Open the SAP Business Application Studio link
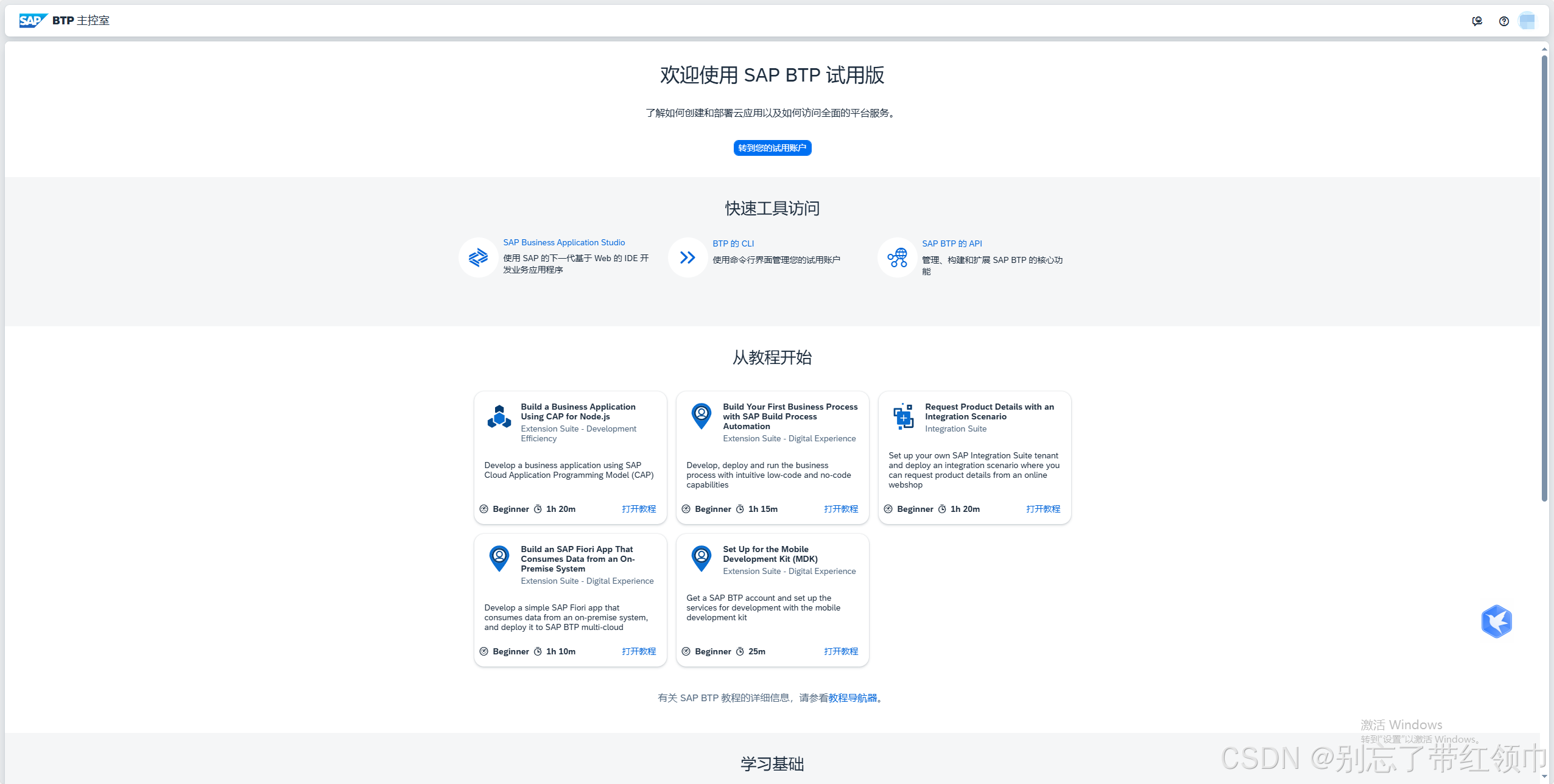 (x=564, y=242)
